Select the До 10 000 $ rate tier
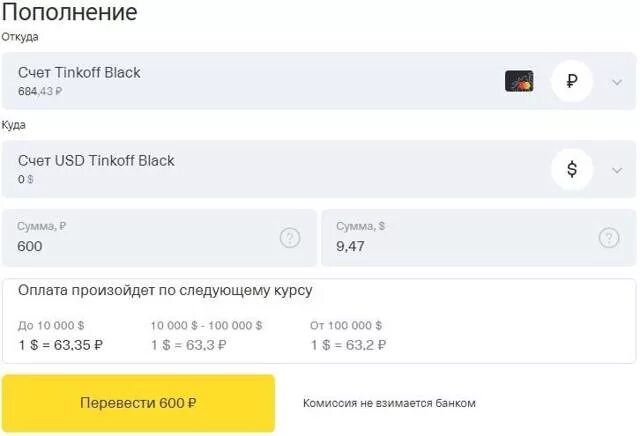The height and width of the screenshot is (436, 640). (x=60, y=336)
